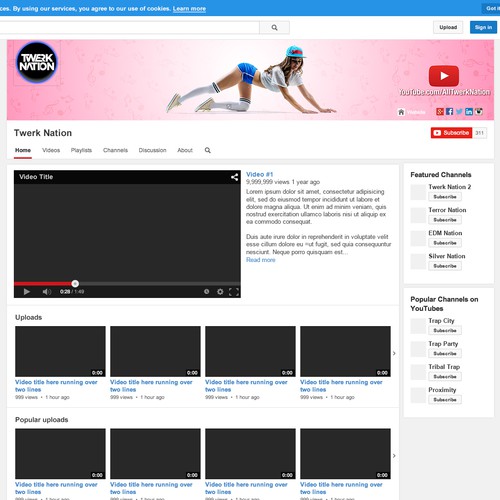The image size is (500, 500).
Task: Click the Twerk Nation 2 avatar placeholder
Action: coord(418,192)
